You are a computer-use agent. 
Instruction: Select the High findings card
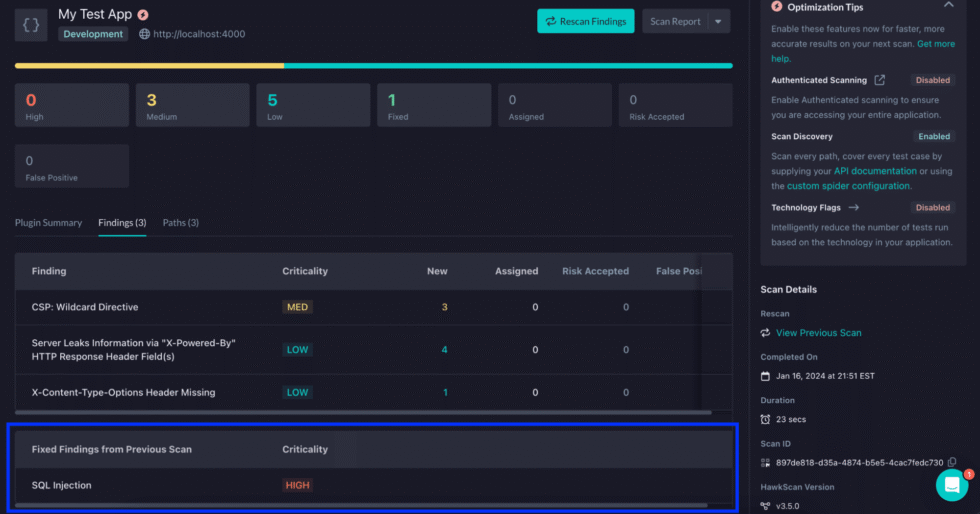(72, 105)
